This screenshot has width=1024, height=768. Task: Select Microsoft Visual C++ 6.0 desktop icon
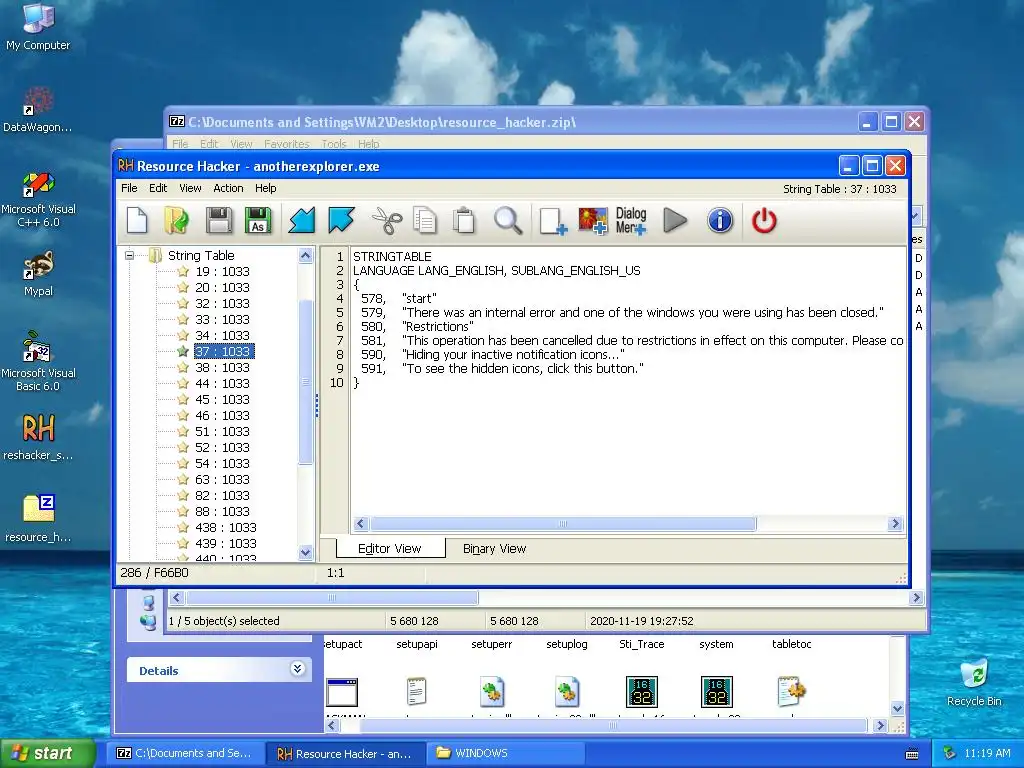(38, 199)
